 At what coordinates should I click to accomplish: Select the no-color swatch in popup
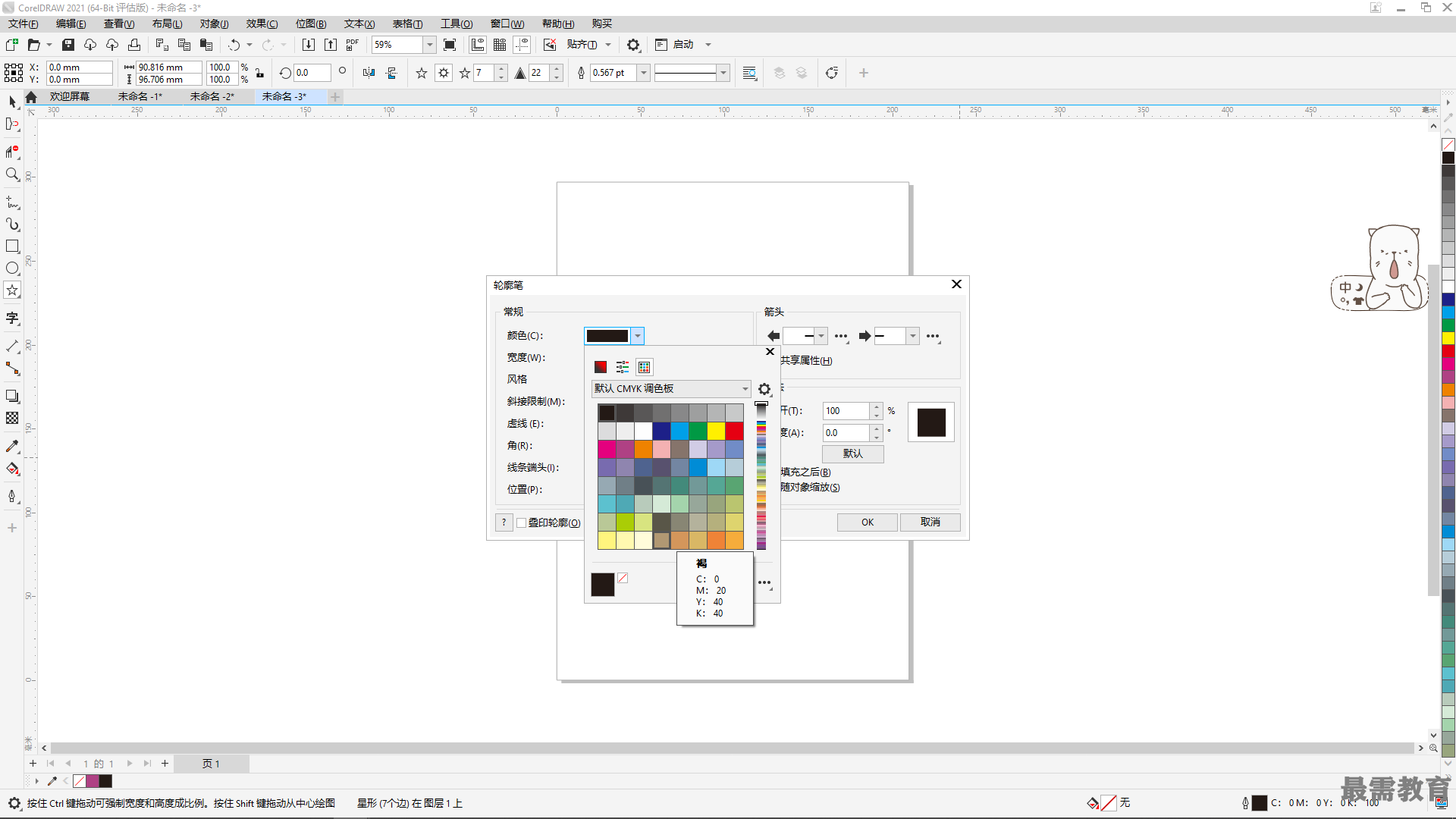pos(623,578)
